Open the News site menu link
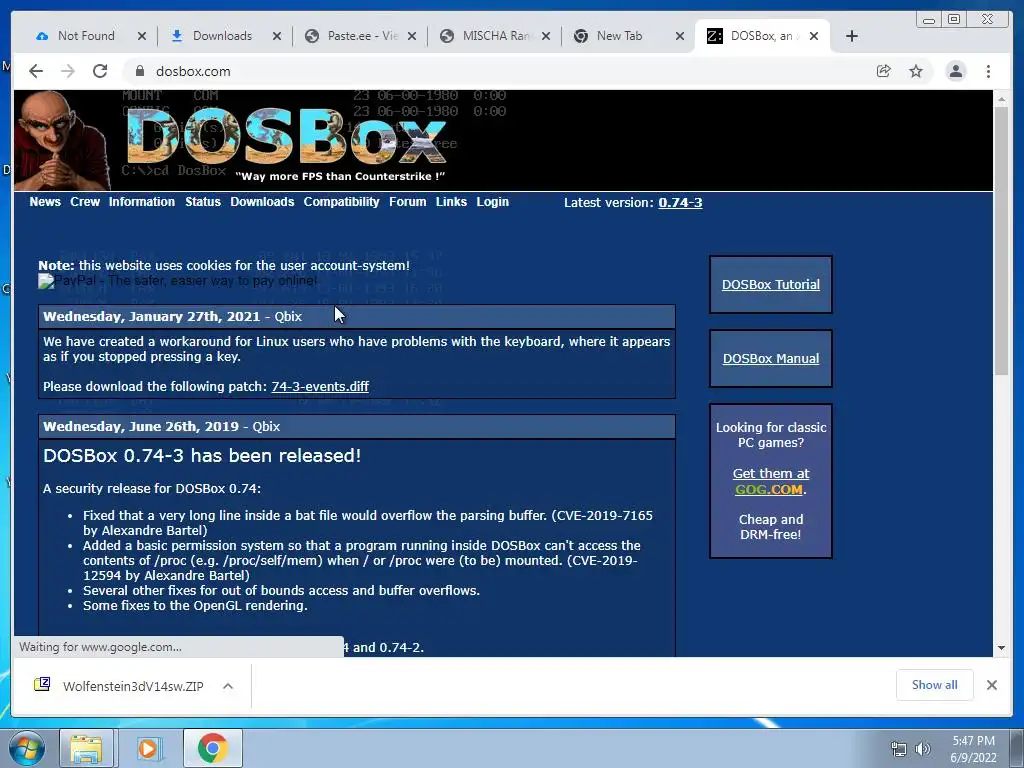This screenshot has height=768, width=1024. tap(45, 202)
